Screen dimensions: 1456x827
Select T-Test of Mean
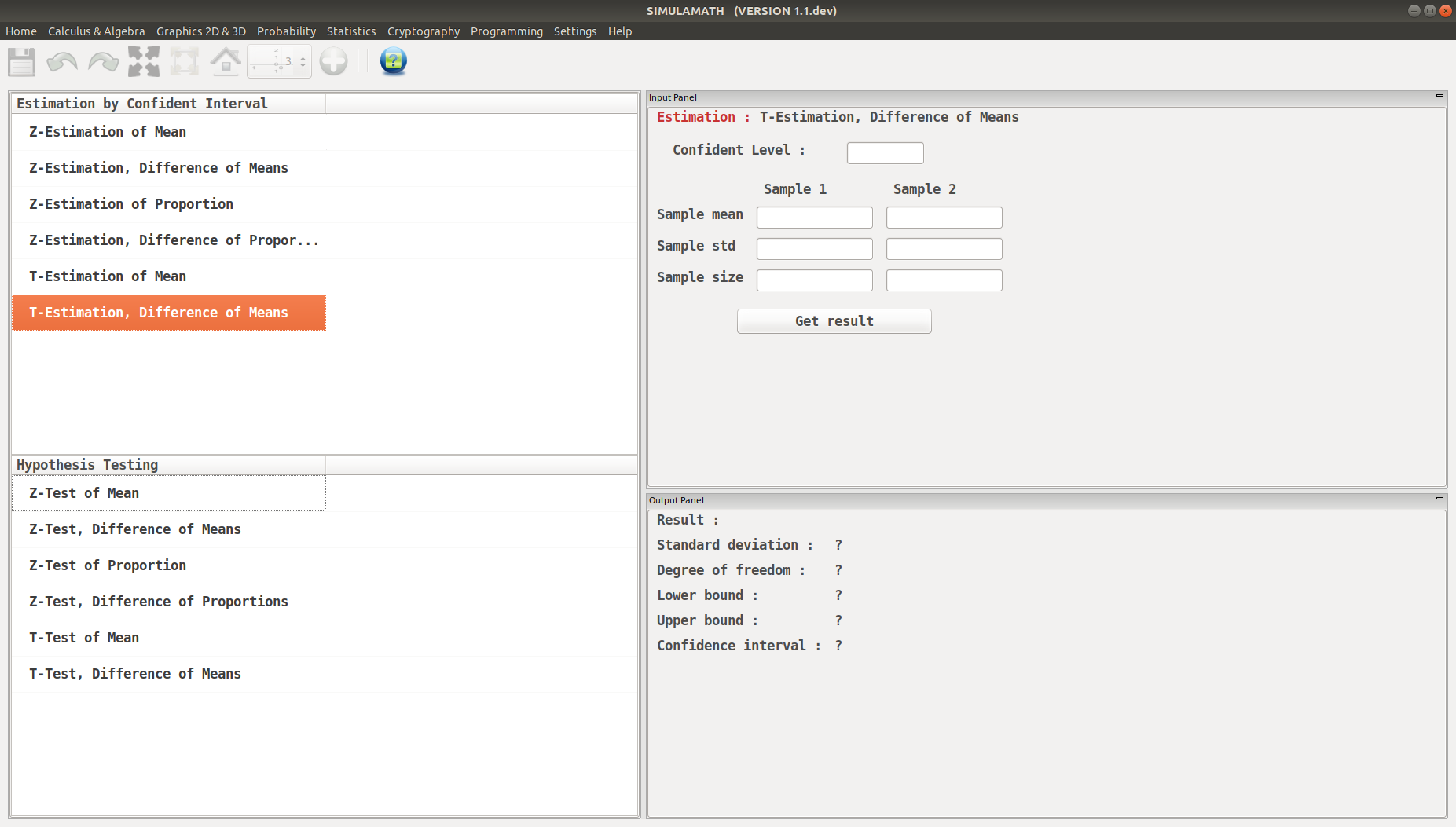(169, 638)
